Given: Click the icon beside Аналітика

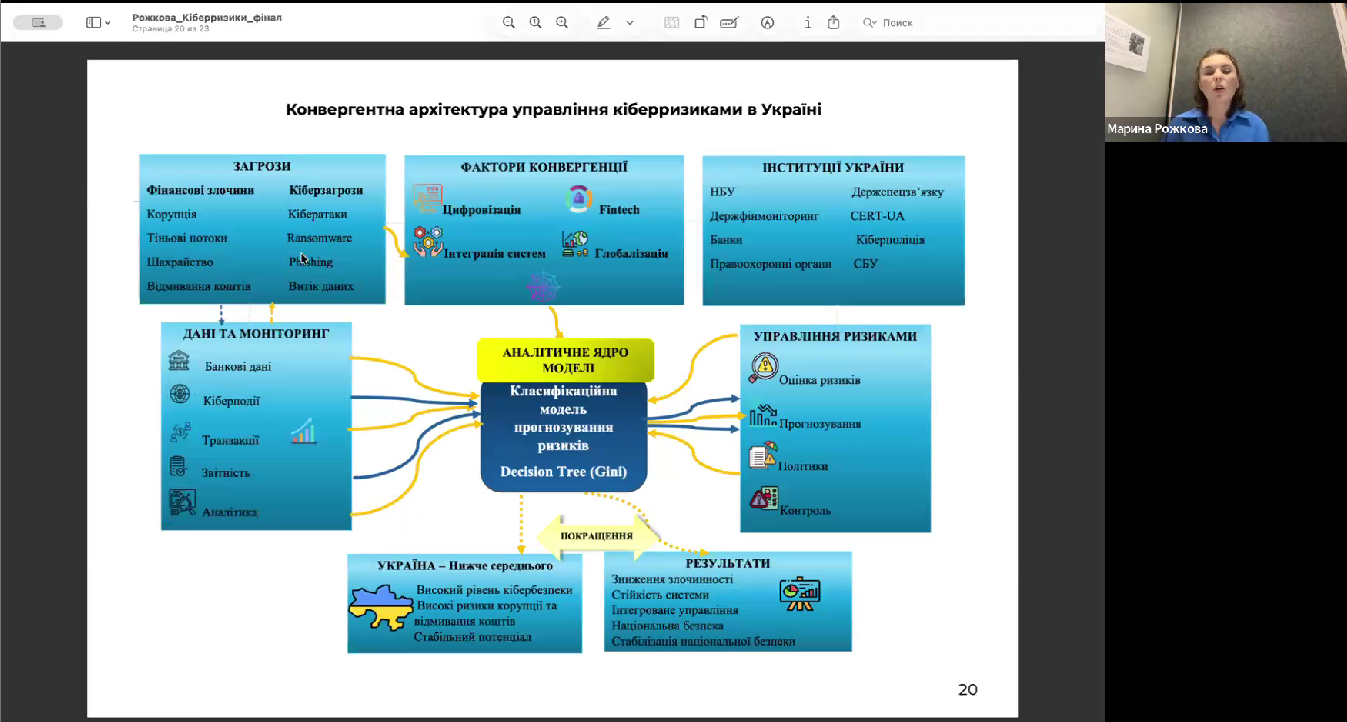Looking at the screenshot, I should coord(182,503).
